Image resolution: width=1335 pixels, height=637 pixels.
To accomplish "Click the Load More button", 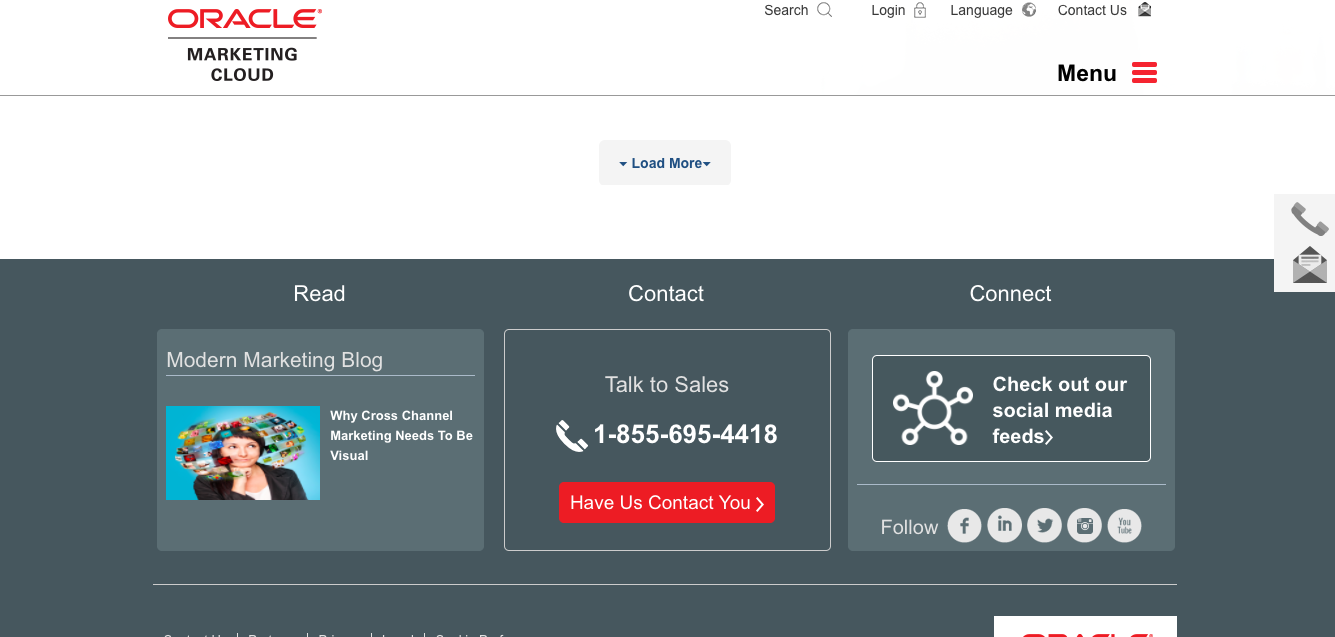I will 665,163.
